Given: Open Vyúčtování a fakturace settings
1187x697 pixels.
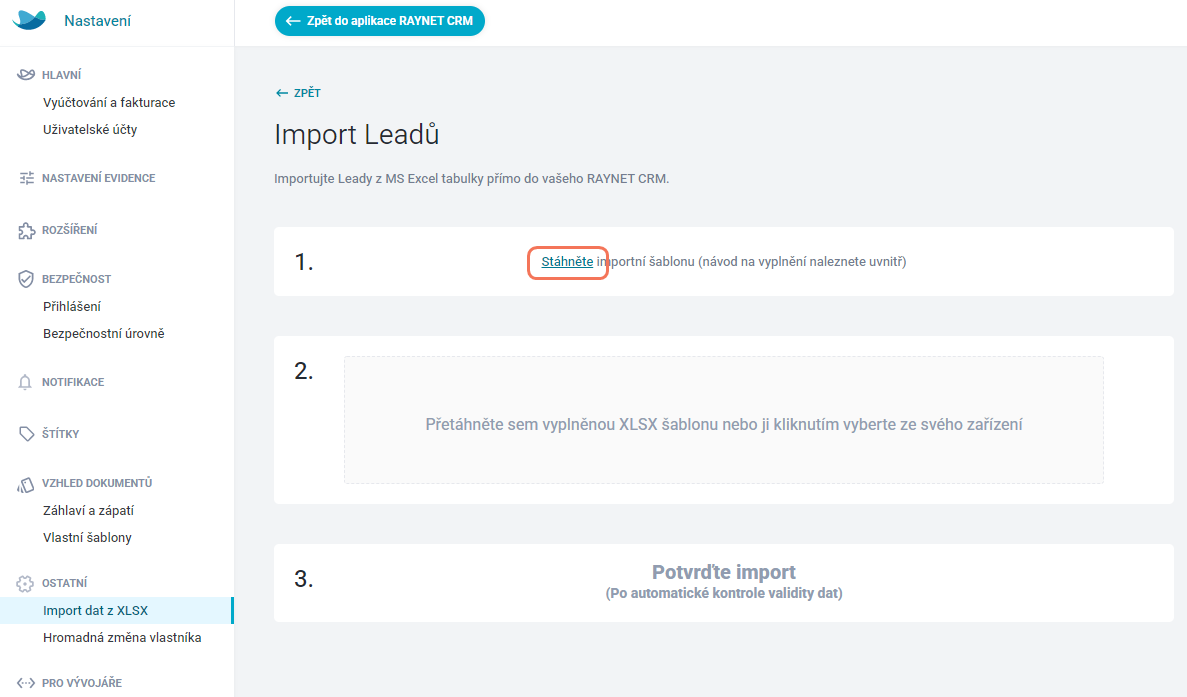Looking at the screenshot, I should [x=109, y=102].
